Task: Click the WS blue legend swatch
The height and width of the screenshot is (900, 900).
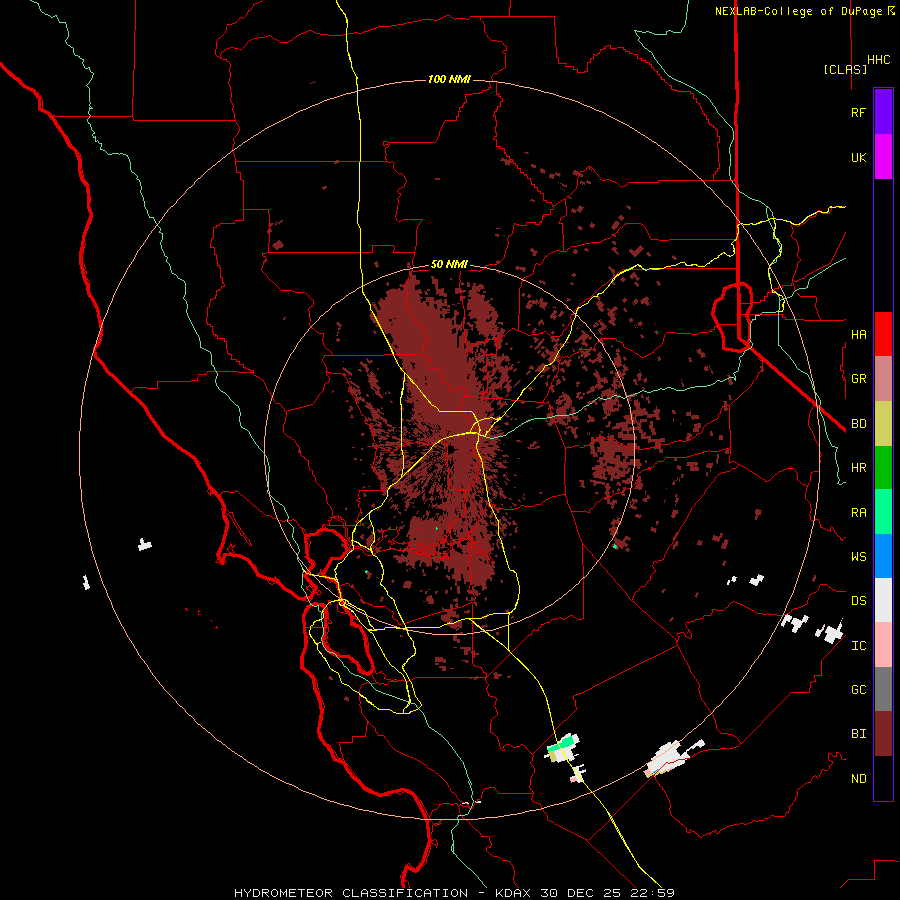Action: click(x=883, y=556)
